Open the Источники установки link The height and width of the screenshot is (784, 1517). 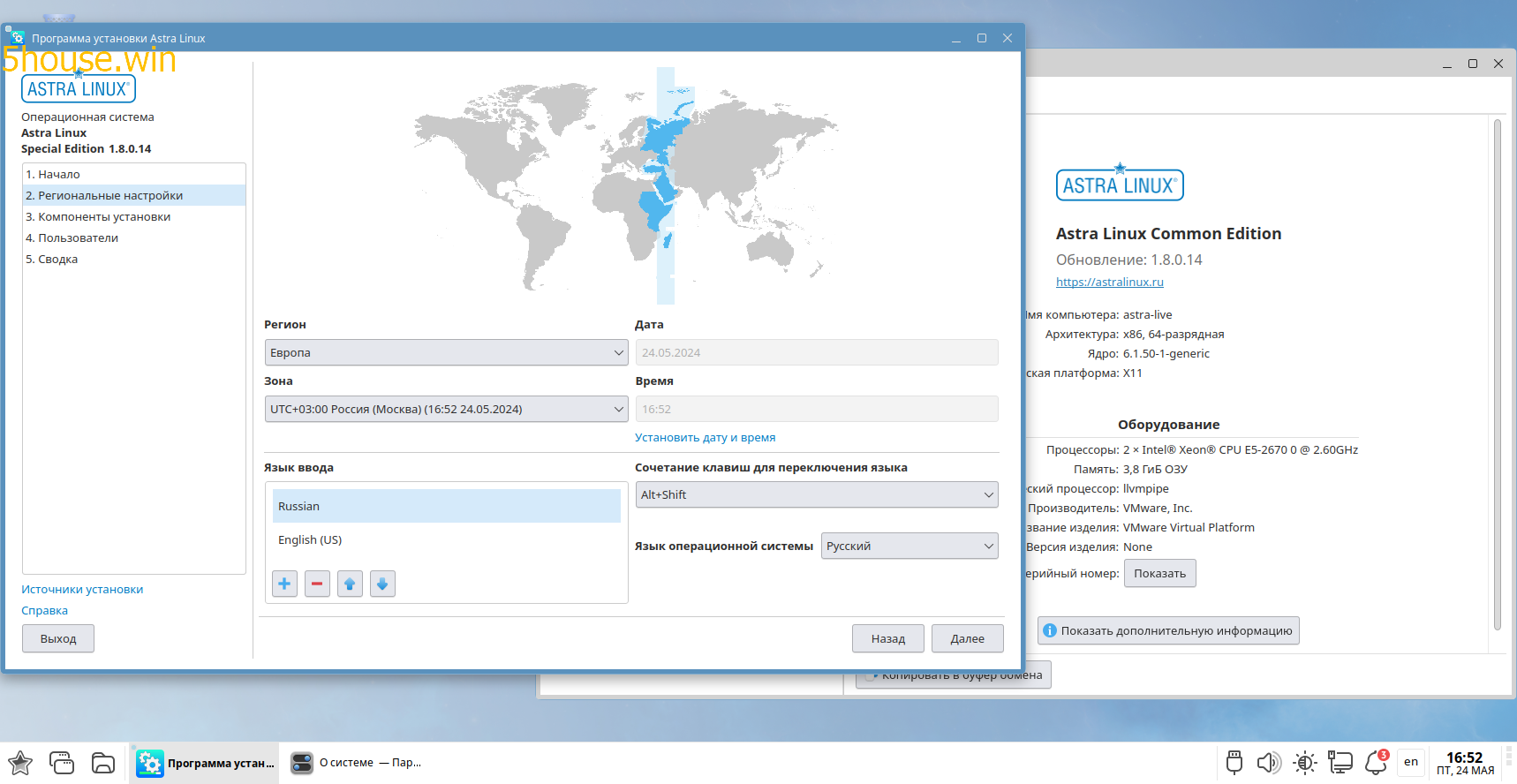tap(82, 589)
